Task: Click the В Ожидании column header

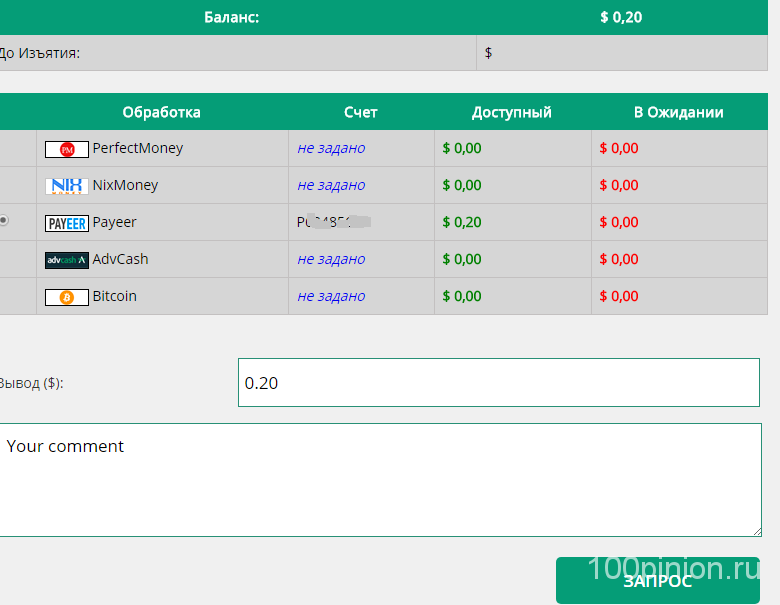Action: click(679, 112)
